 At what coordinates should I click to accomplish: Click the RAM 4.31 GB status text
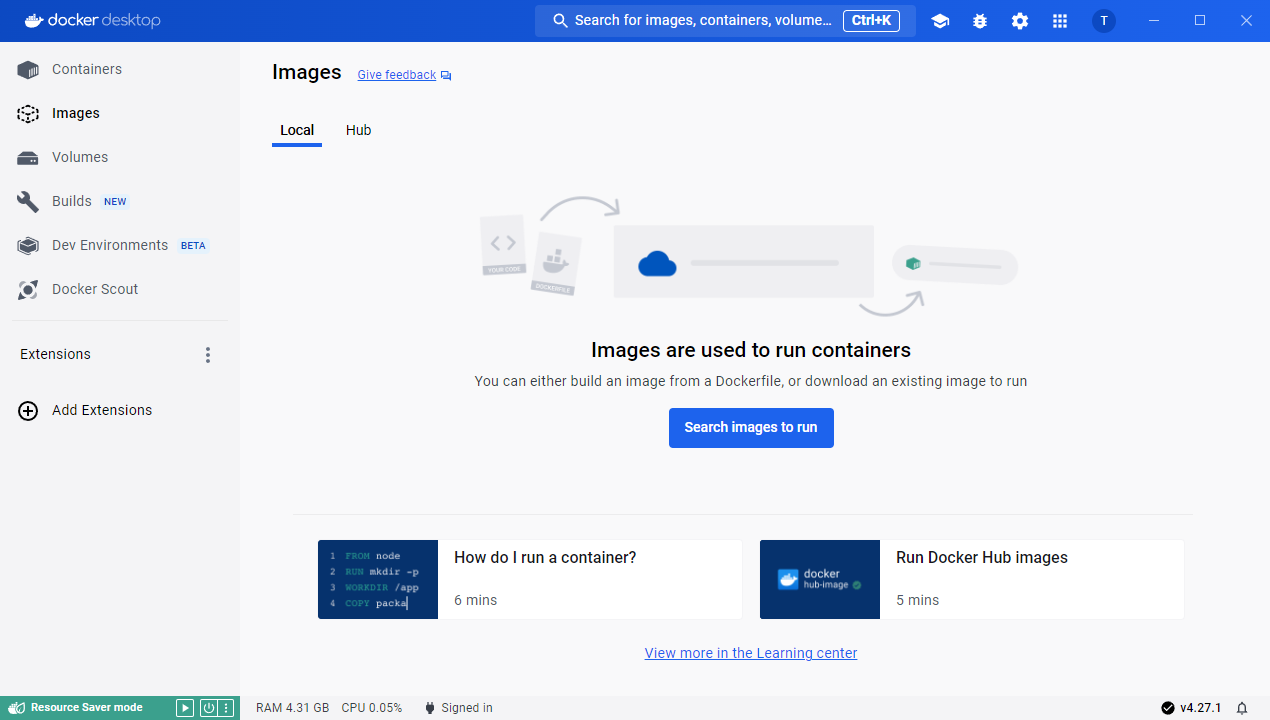coord(292,708)
